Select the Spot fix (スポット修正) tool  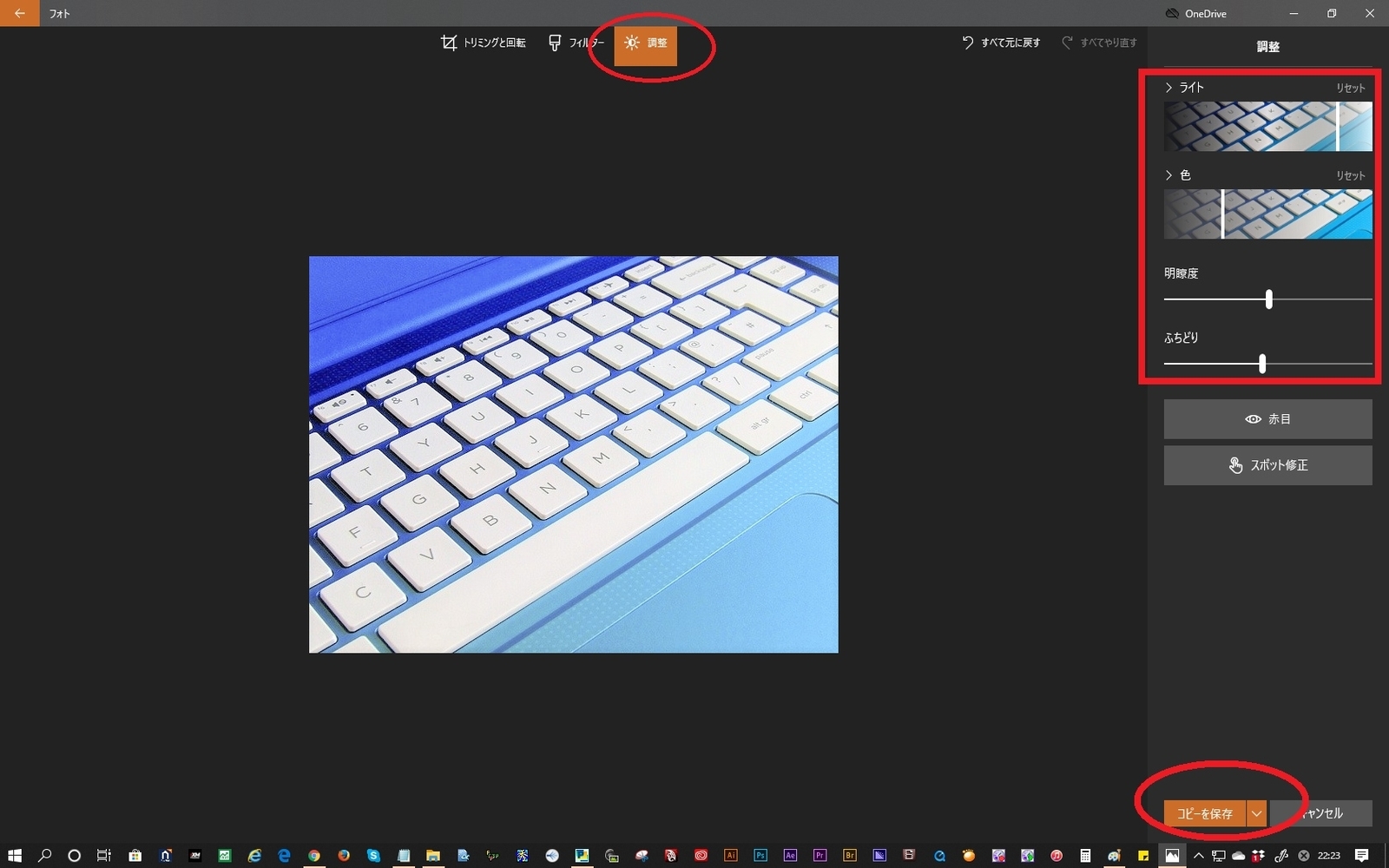coord(1267,465)
